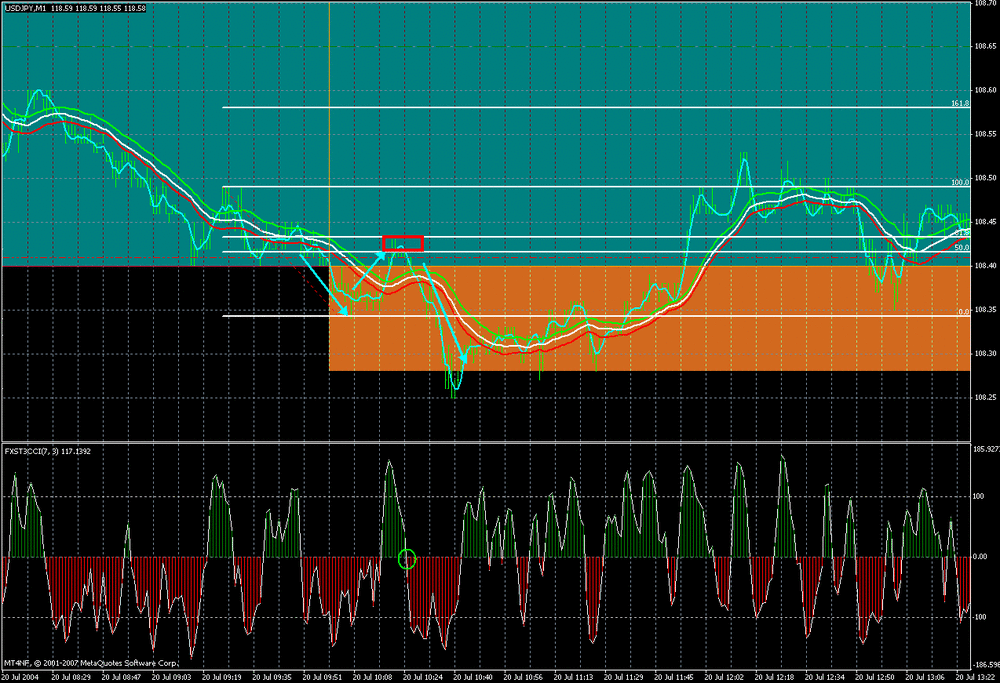Click the 20 Jul 11:45 time label
Viewport: 1000px width, 683px height.
[x=674, y=677]
